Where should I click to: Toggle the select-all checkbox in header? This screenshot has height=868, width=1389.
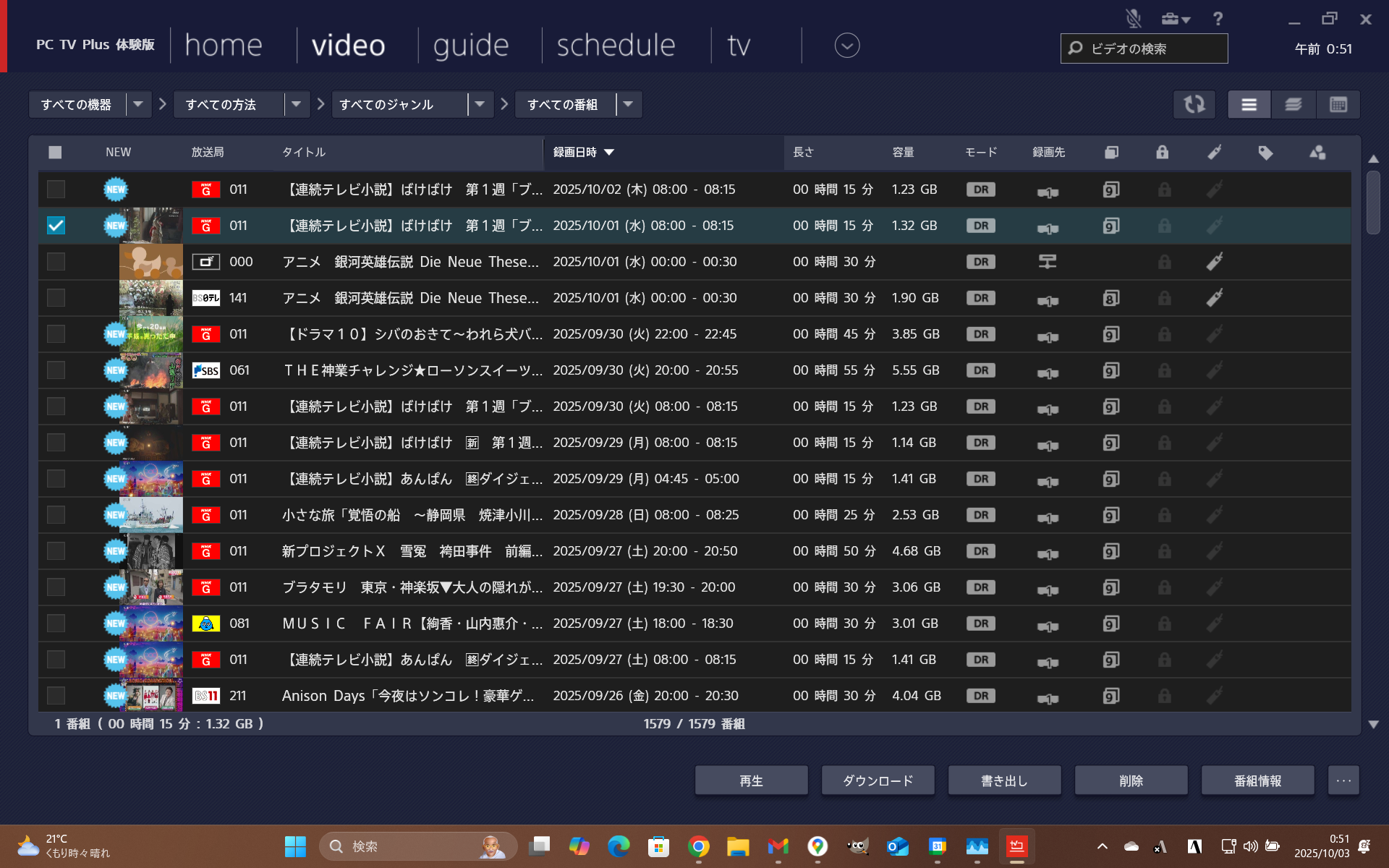coord(55,153)
